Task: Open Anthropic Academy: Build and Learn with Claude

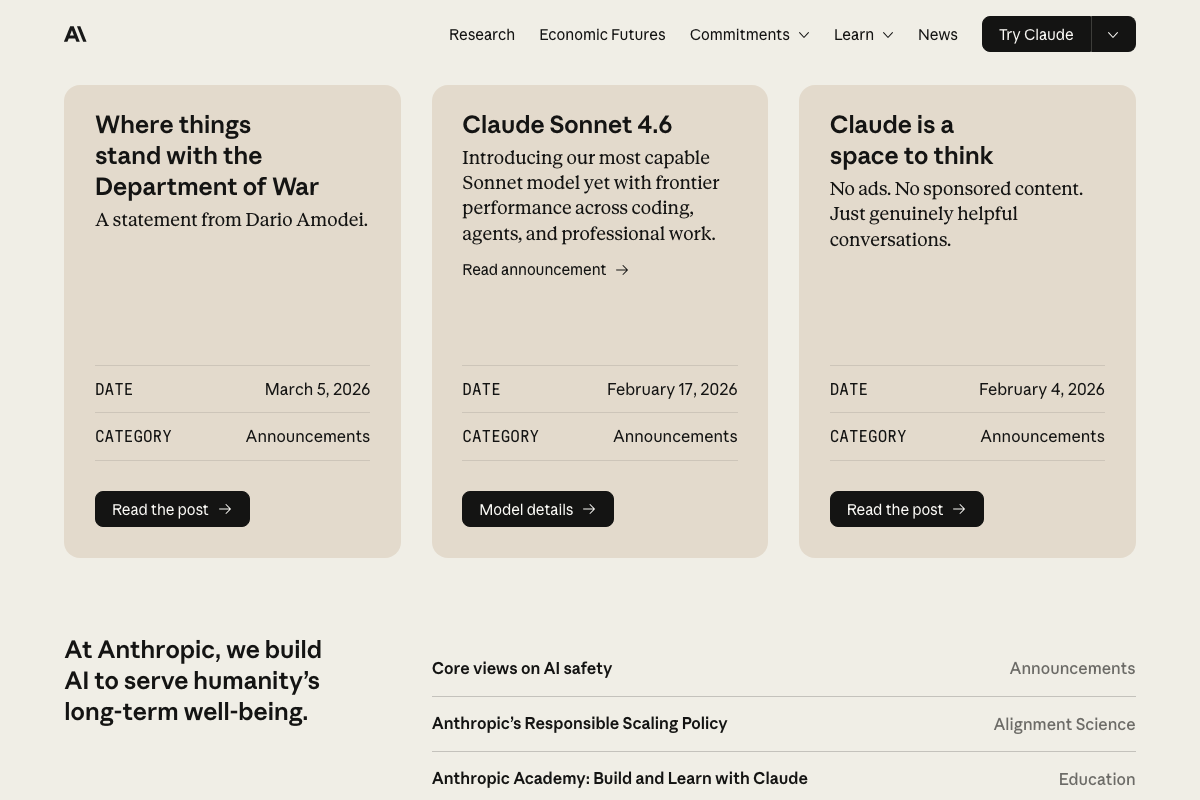Action: click(x=620, y=778)
